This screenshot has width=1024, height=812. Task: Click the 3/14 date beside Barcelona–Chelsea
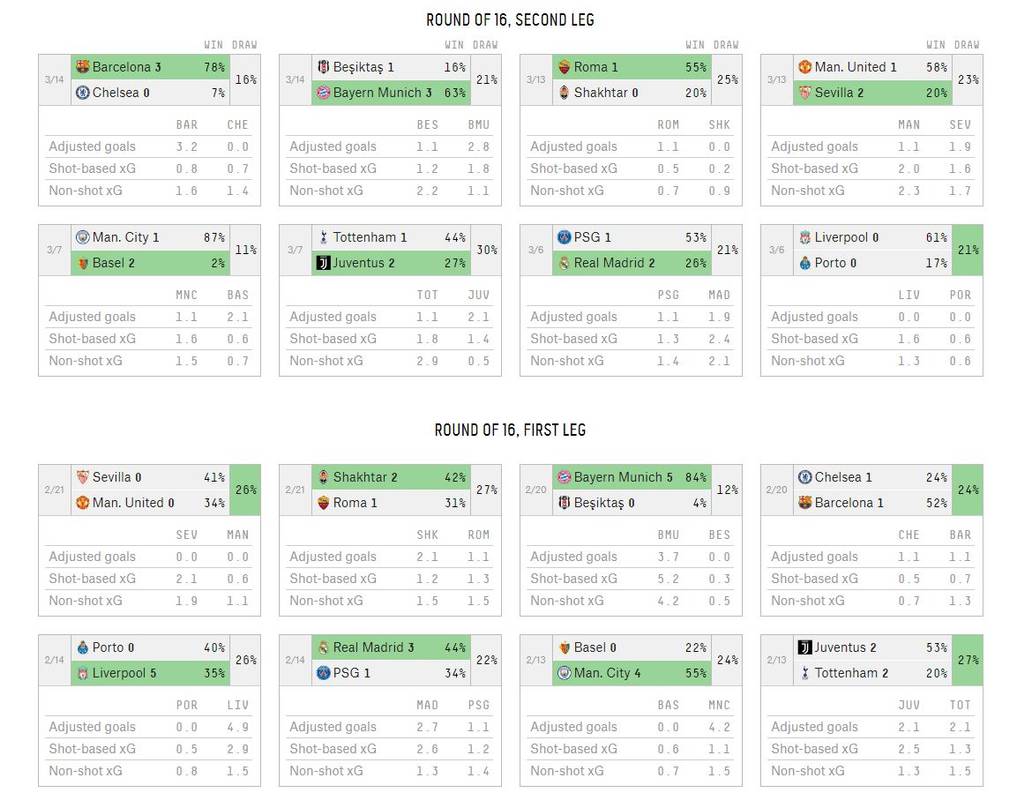point(55,80)
